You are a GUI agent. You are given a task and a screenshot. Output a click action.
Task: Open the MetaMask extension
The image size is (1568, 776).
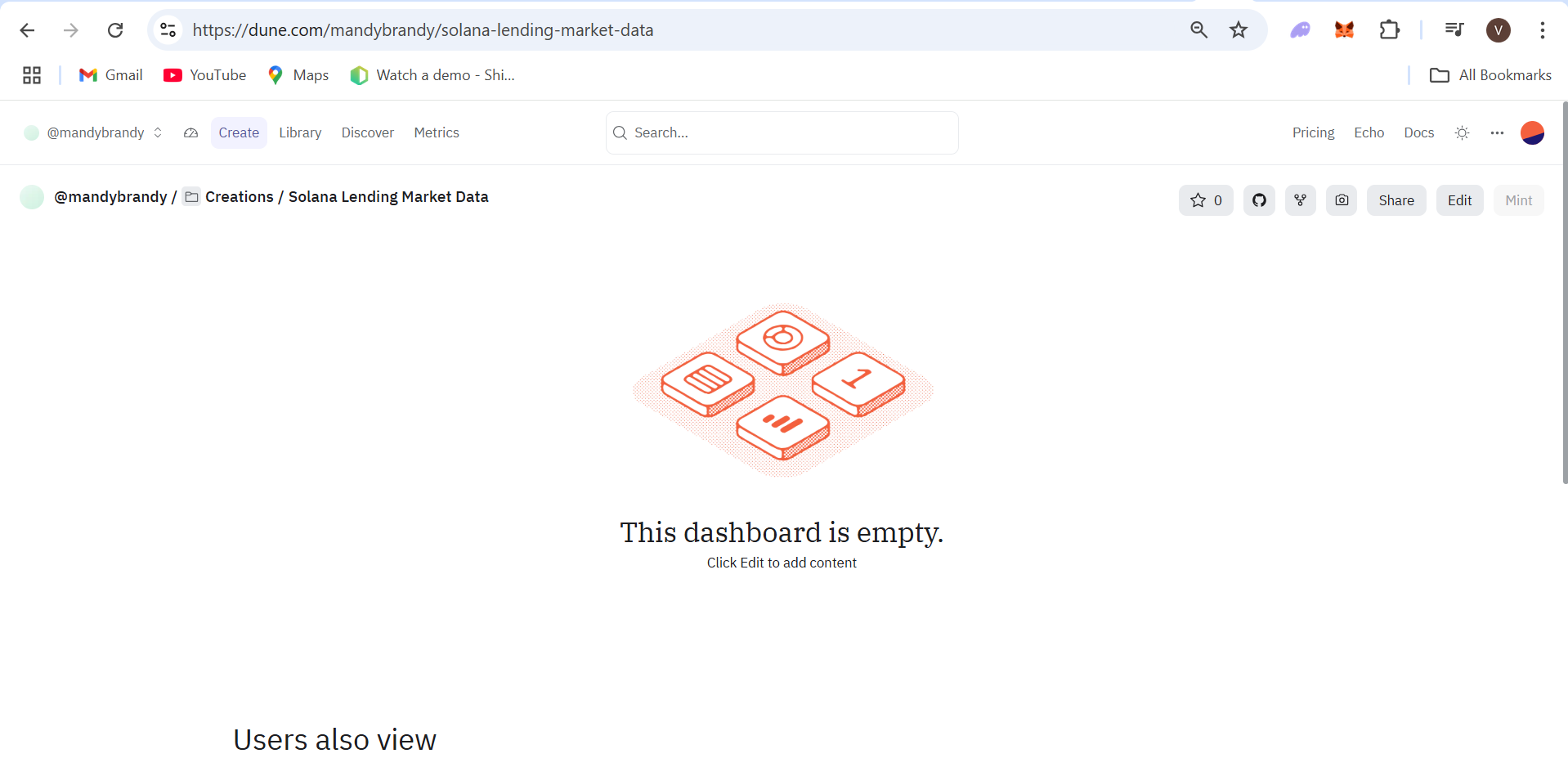point(1344,30)
